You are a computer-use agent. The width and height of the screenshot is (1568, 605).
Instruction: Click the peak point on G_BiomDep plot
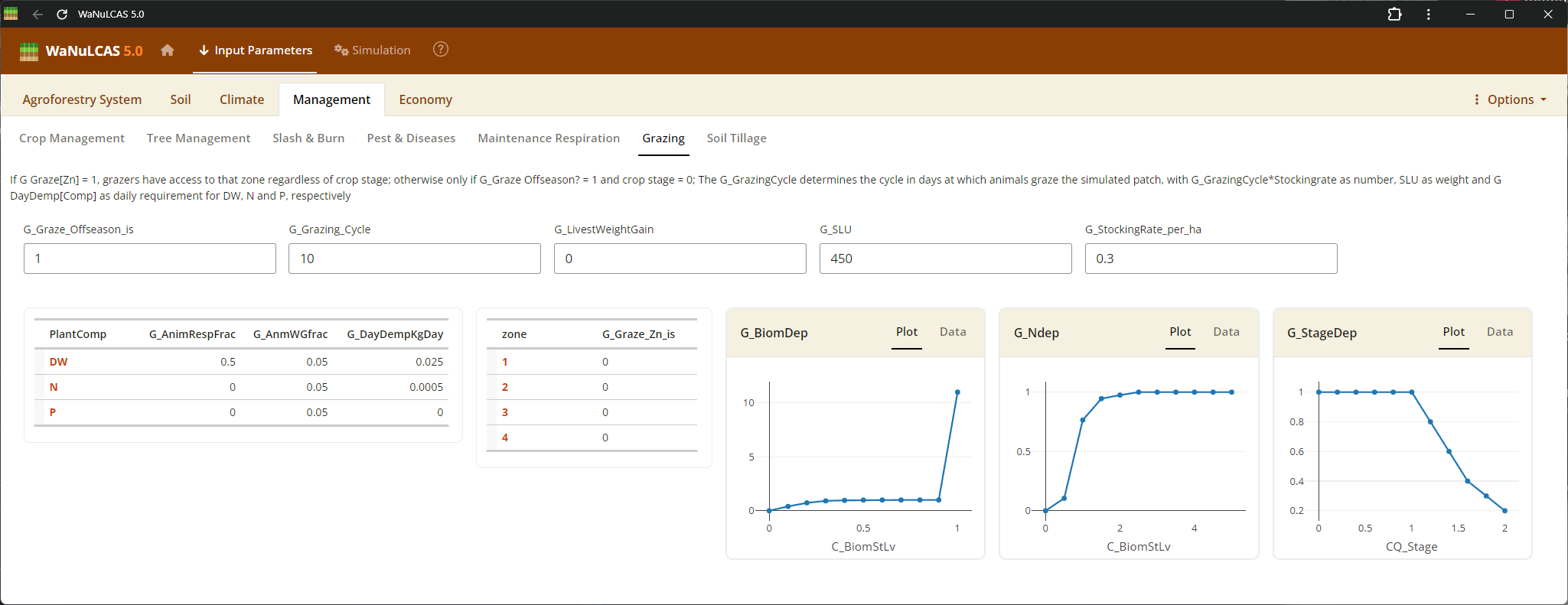pyautogui.click(x=957, y=392)
